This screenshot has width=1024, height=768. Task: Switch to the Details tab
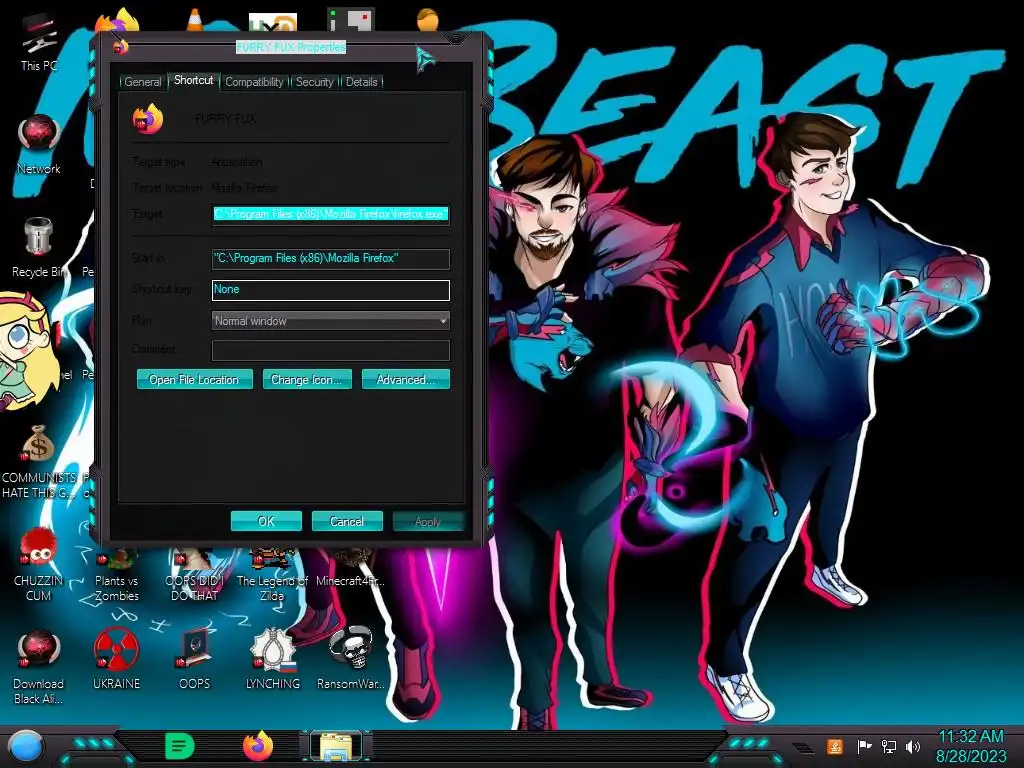click(x=362, y=82)
